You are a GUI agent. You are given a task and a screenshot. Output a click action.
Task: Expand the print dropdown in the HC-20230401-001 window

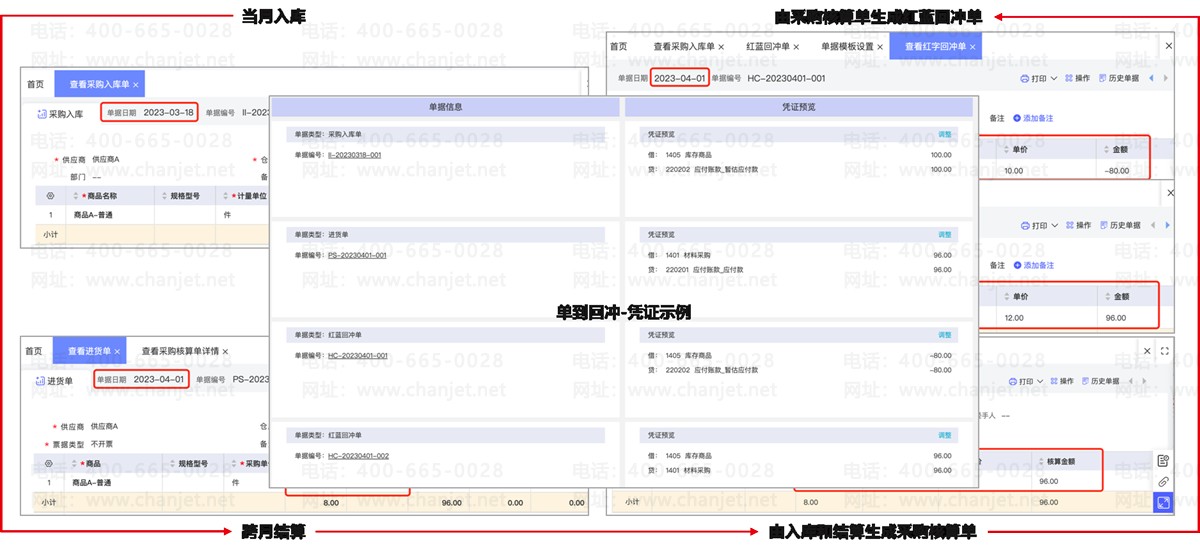click(1053, 78)
